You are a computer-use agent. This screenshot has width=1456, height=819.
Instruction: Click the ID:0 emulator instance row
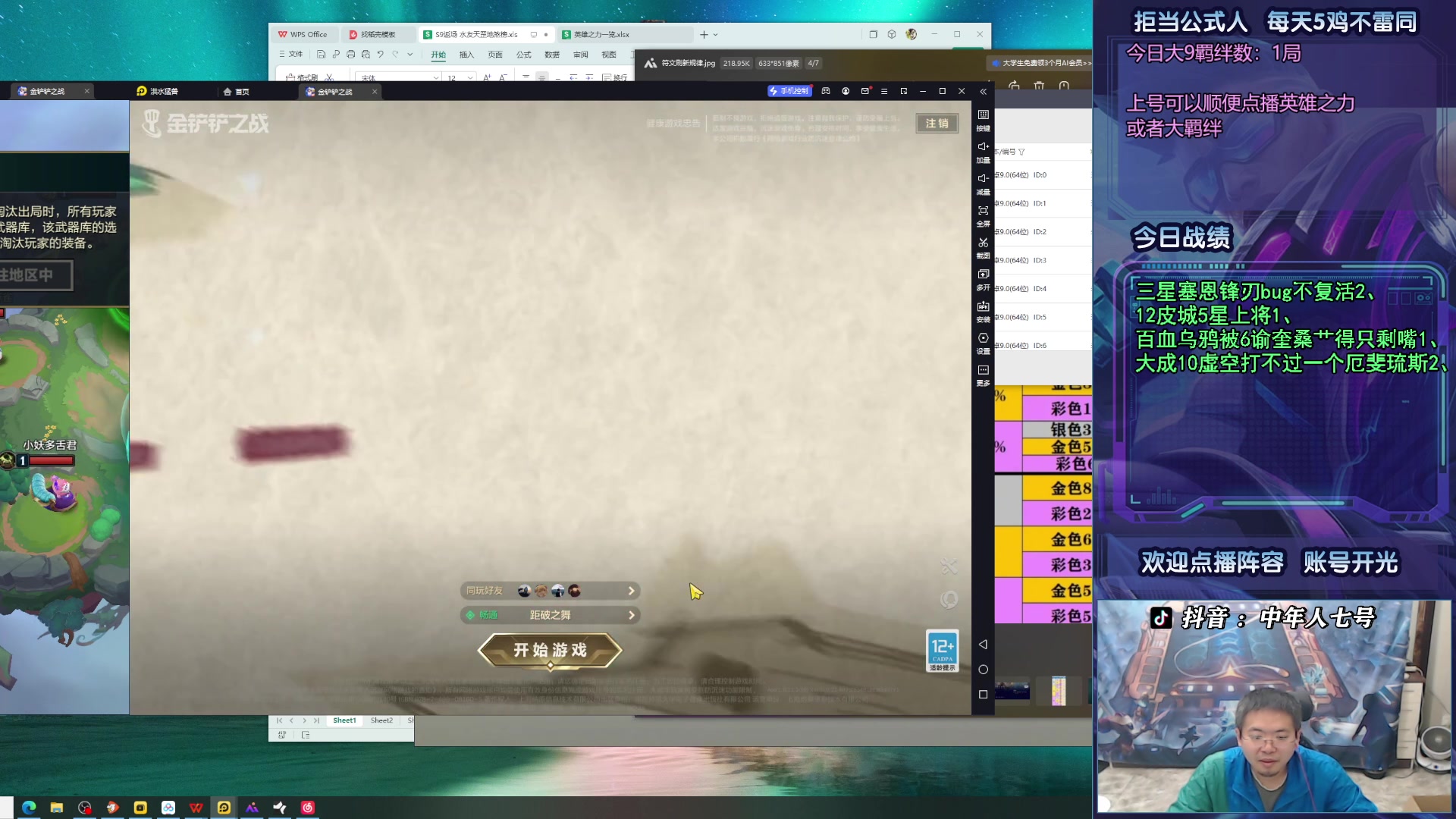[x=1043, y=175]
